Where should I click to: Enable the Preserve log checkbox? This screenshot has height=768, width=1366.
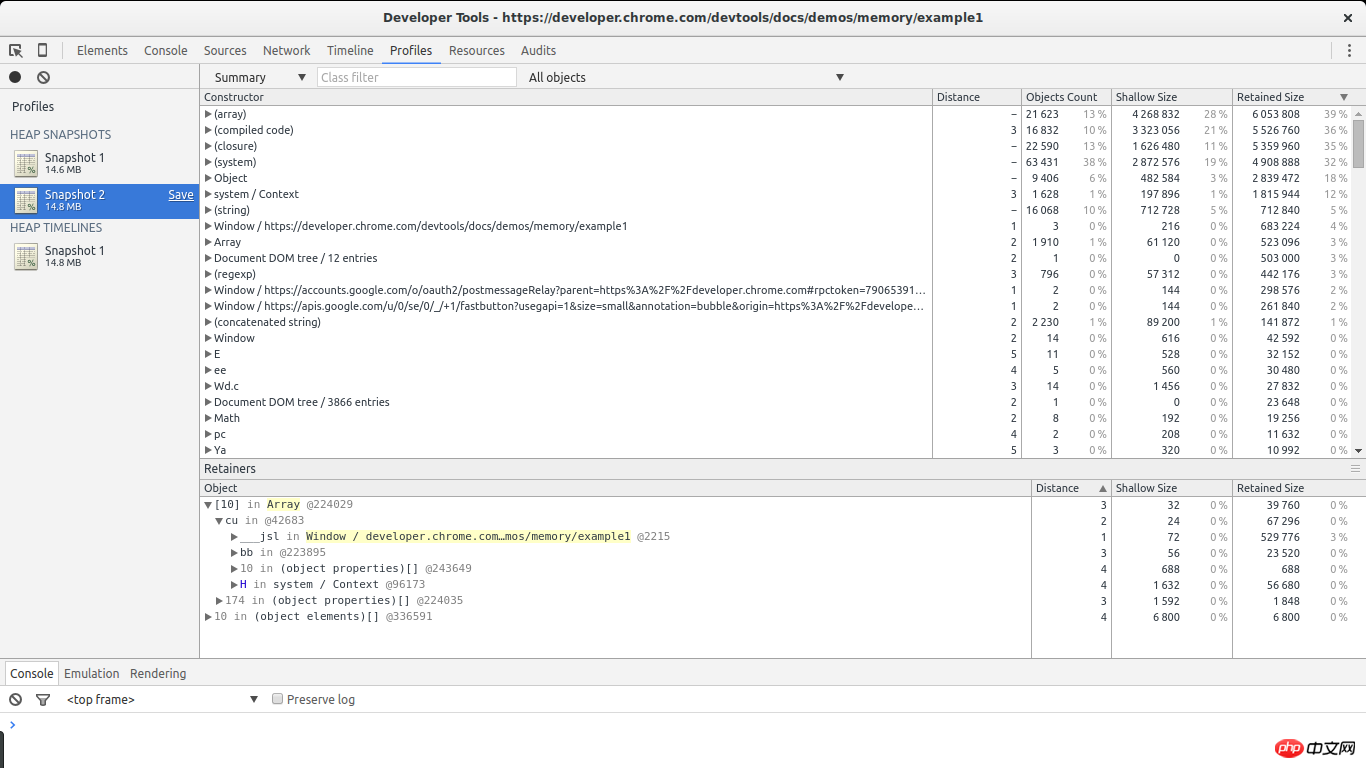click(278, 699)
